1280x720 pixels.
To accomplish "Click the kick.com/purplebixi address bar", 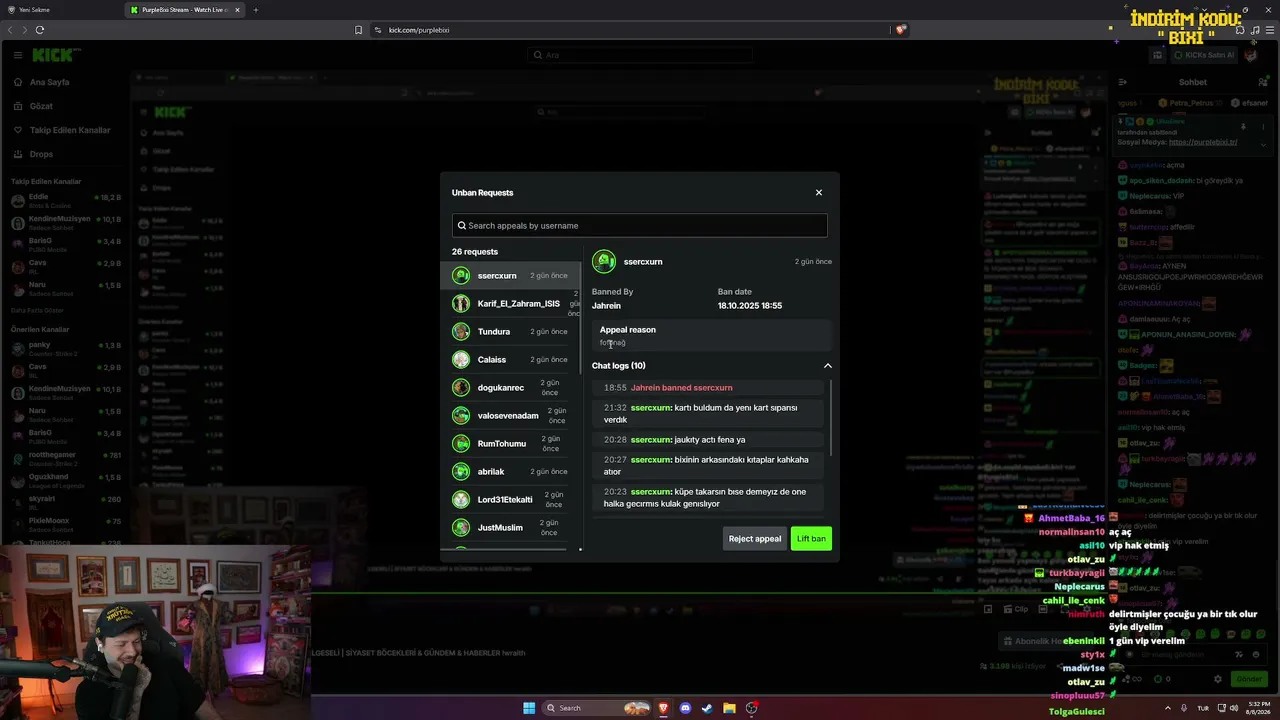I will pyautogui.click(x=630, y=30).
